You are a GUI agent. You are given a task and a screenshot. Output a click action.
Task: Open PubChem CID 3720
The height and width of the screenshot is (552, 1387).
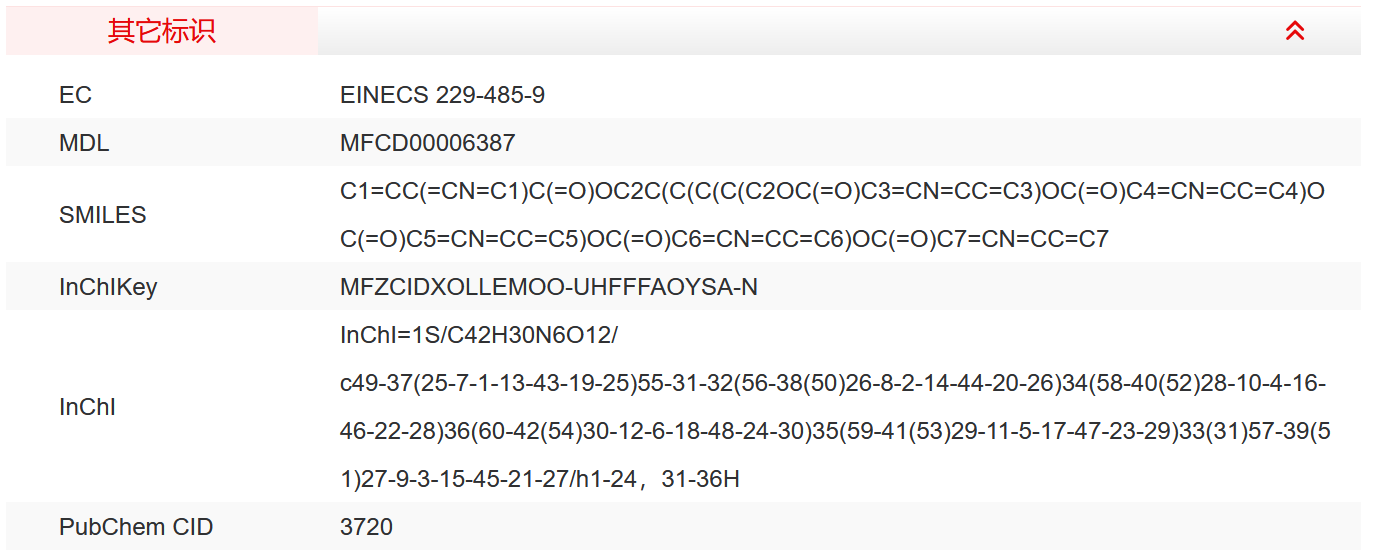coord(366,527)
